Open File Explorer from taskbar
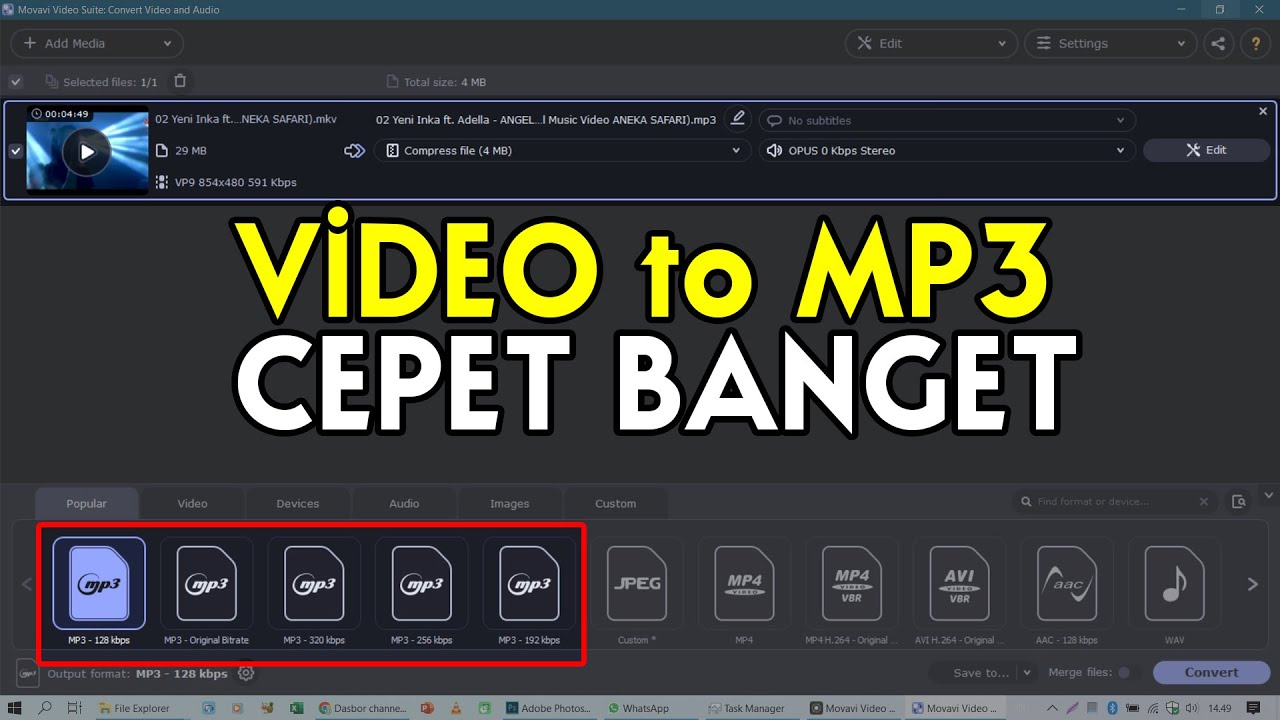 point(142,708)
